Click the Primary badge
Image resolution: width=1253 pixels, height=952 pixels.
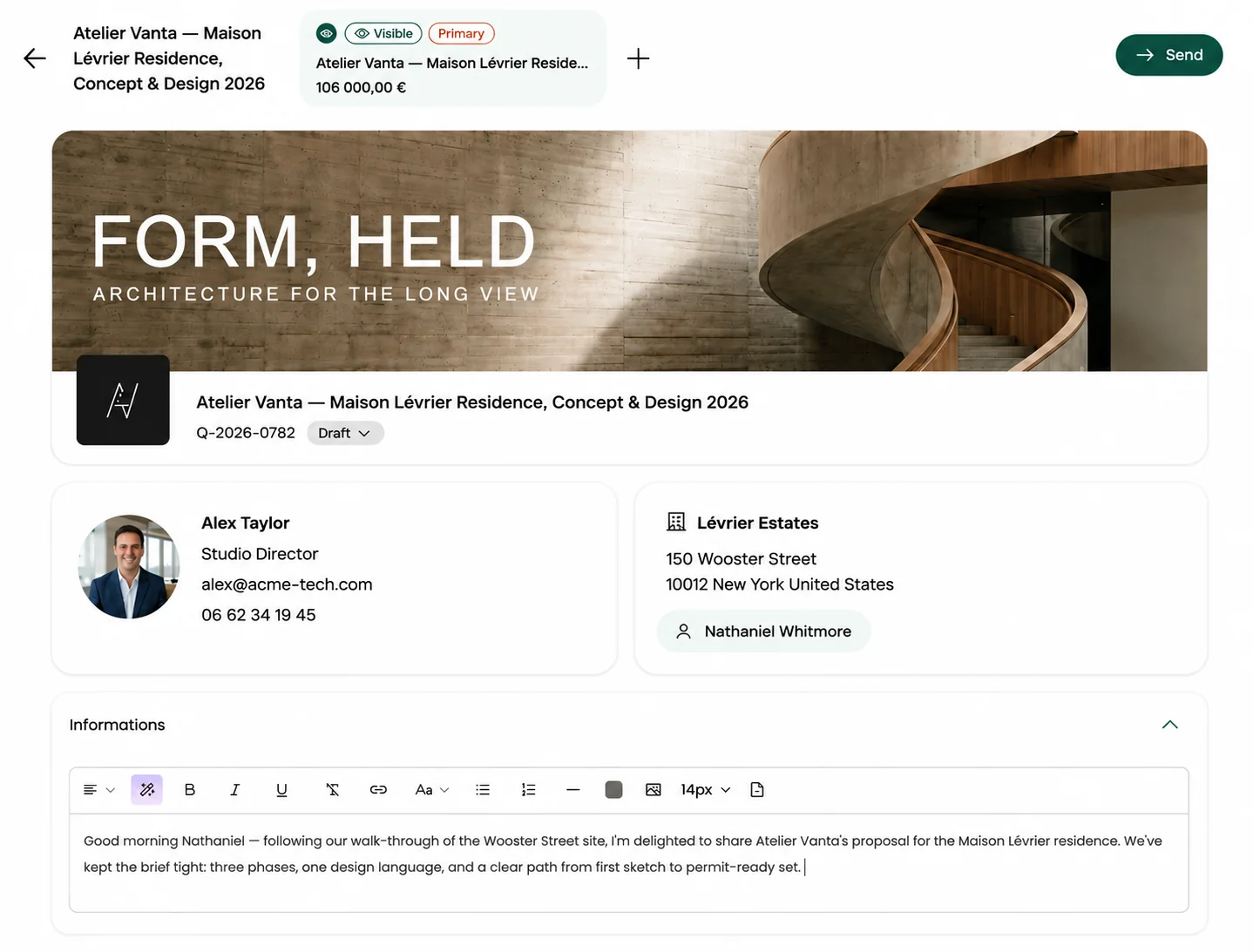pos(461,33)
